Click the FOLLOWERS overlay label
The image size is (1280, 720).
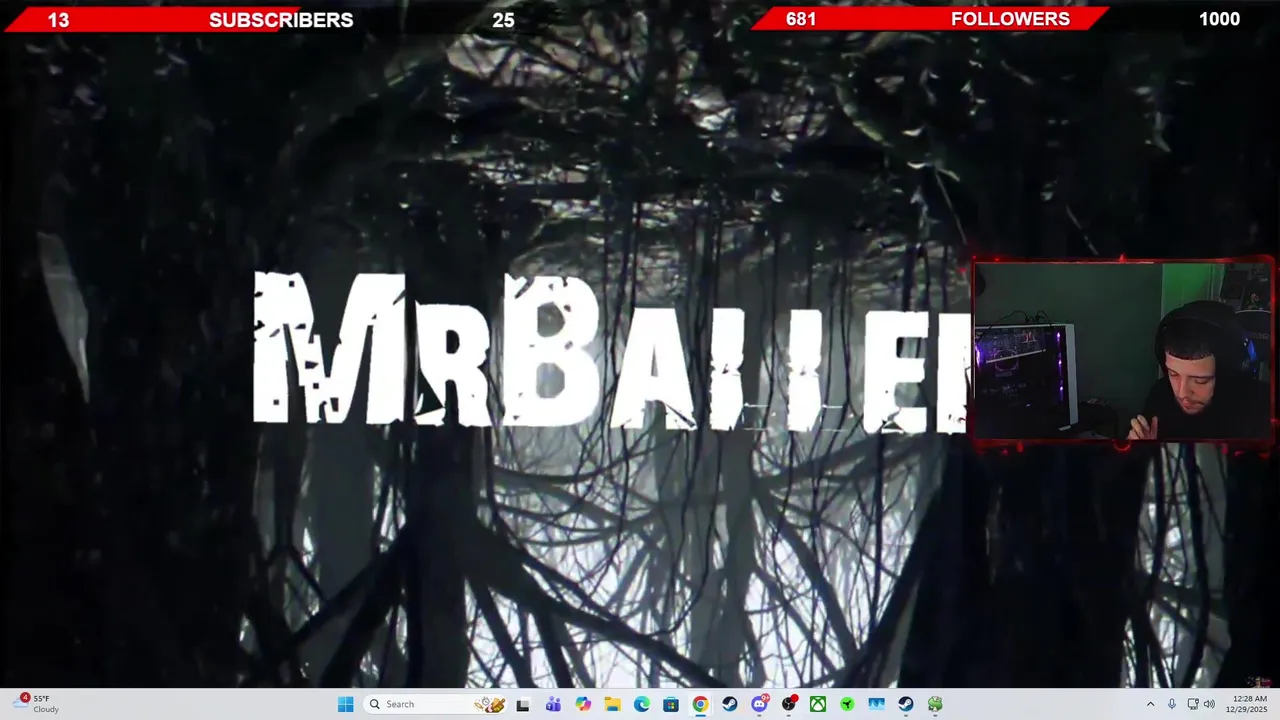pyautogui.click(x=1010, y=19)
